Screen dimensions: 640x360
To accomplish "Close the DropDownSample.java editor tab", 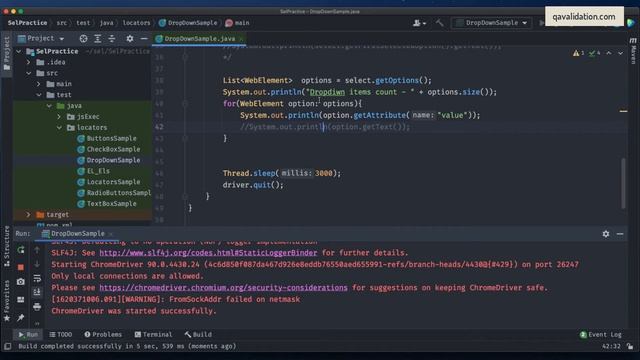I will coord(241,39).
